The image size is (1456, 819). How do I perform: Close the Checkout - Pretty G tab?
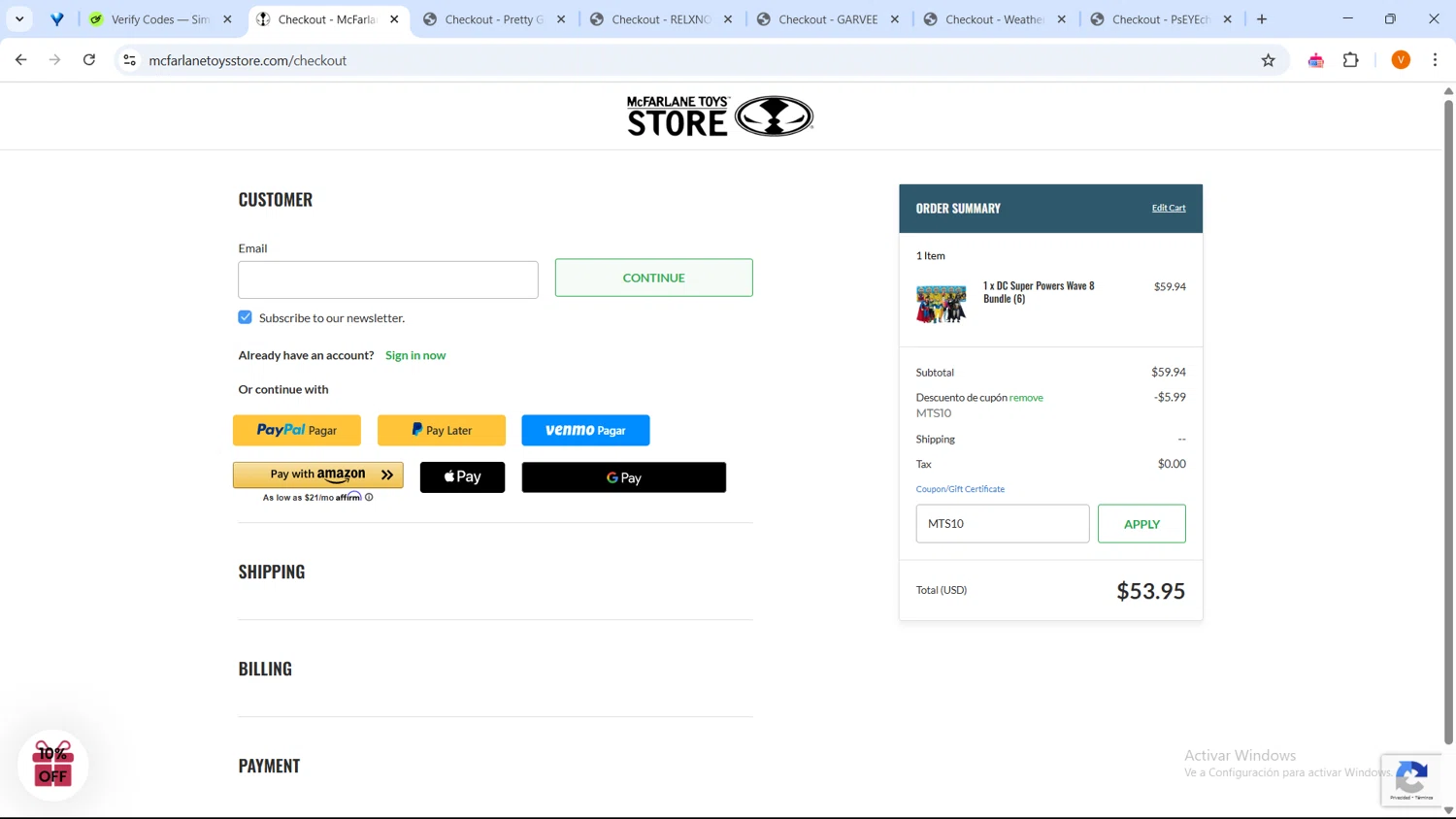(x=561, y=19)
